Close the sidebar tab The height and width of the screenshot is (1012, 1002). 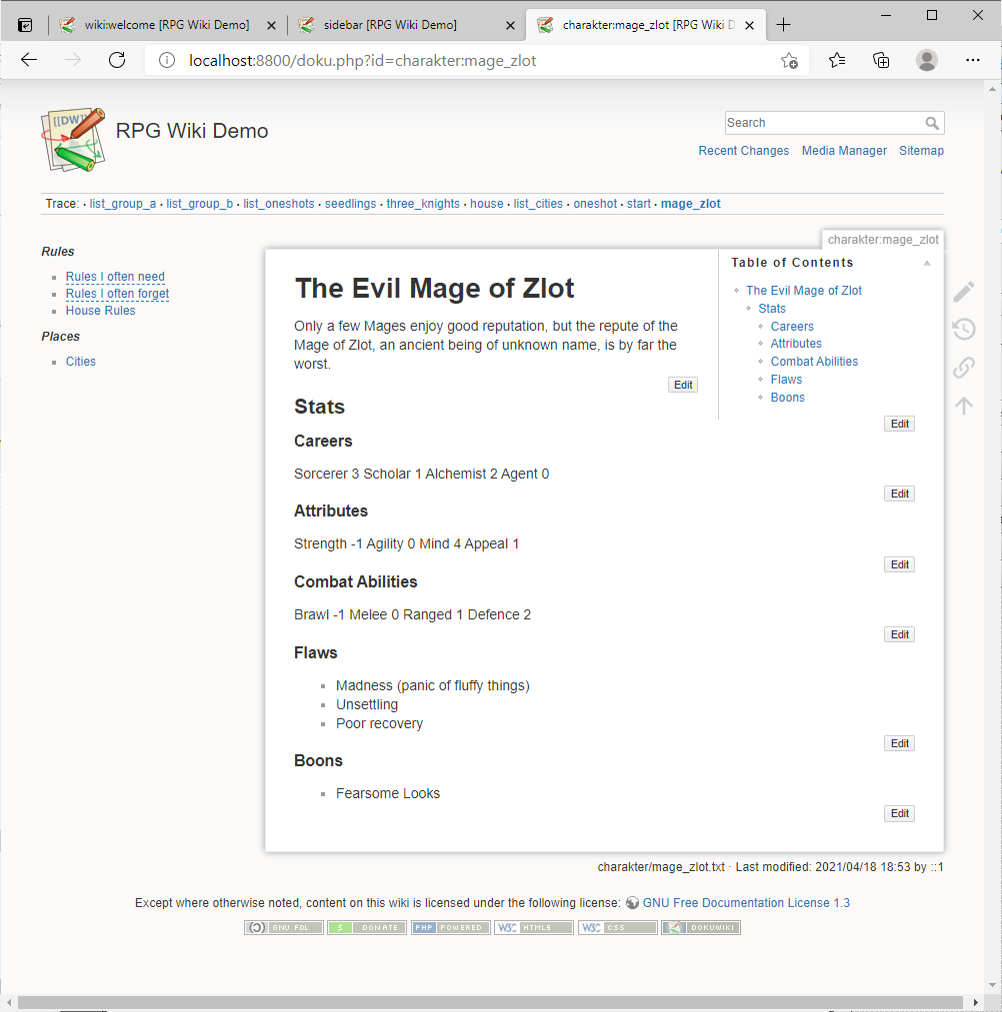[x=510, y=26]
